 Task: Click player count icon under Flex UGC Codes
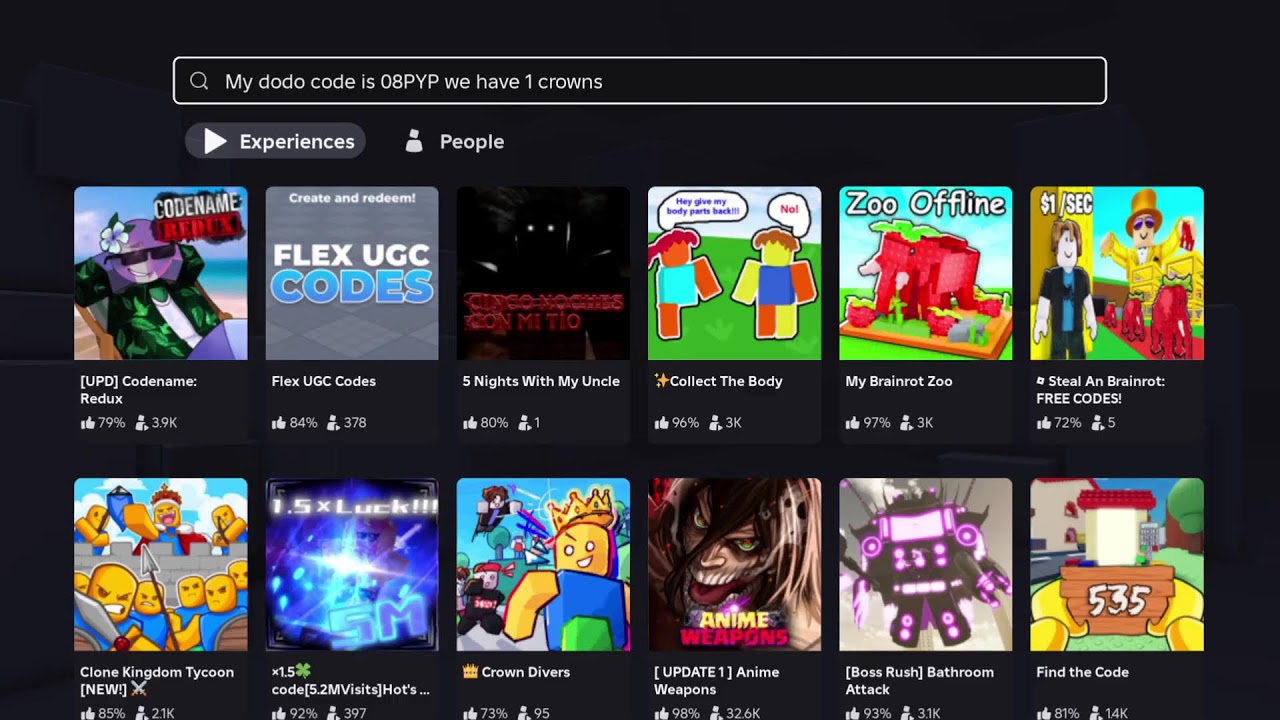(333, 422)
